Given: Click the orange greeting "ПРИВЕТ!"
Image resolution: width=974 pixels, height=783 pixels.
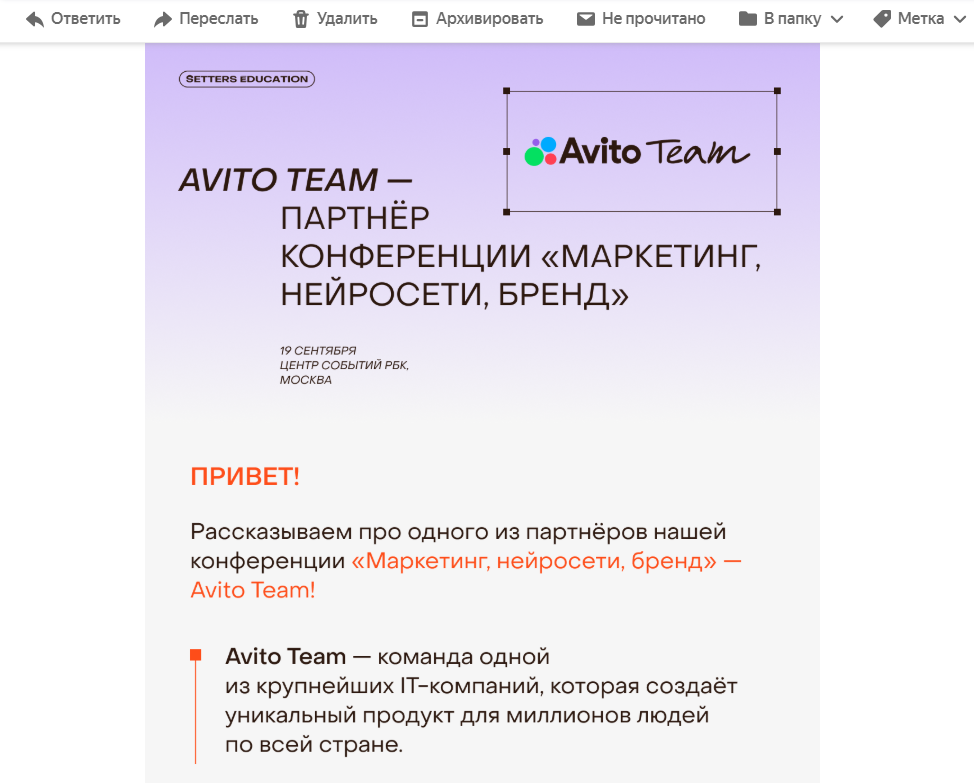Looking at the screenshot, I should pos(245,477).
